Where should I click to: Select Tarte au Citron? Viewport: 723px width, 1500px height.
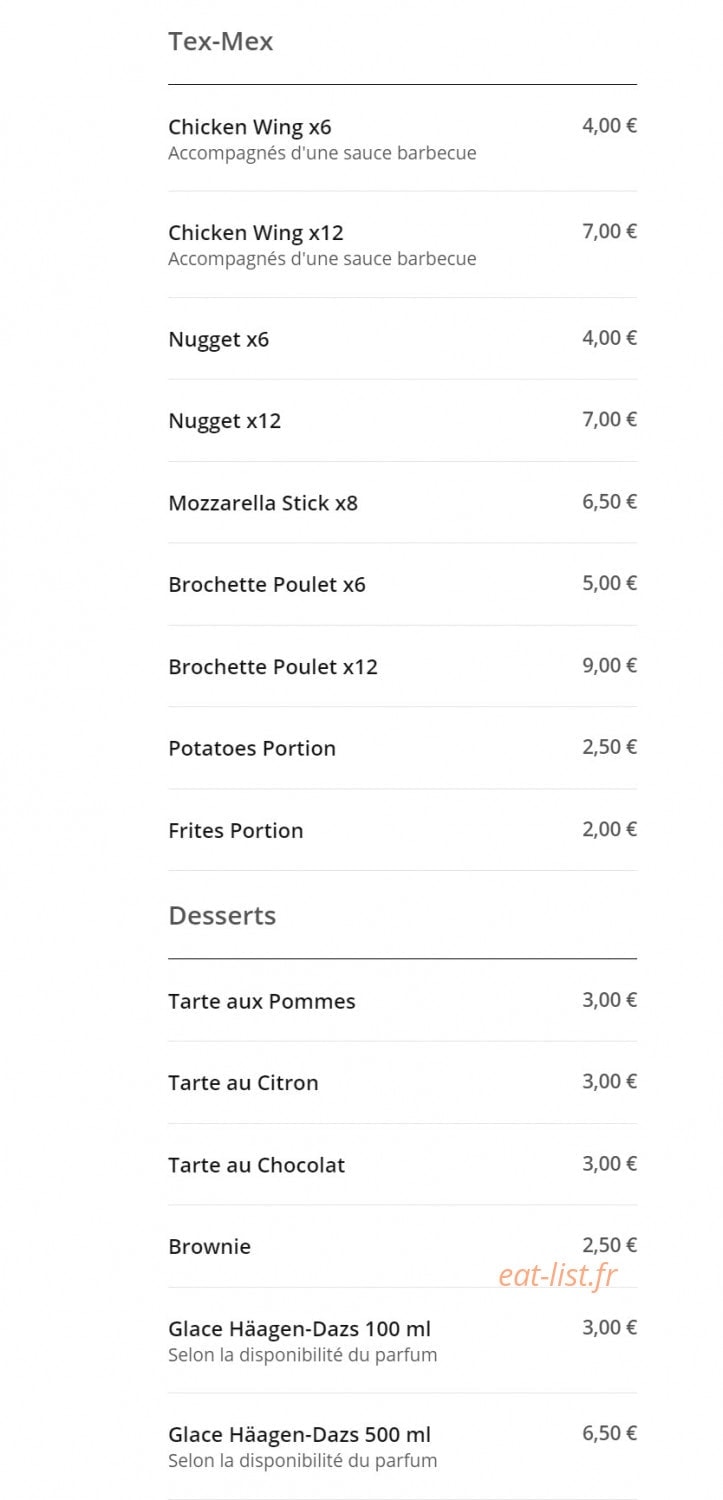402,1083
